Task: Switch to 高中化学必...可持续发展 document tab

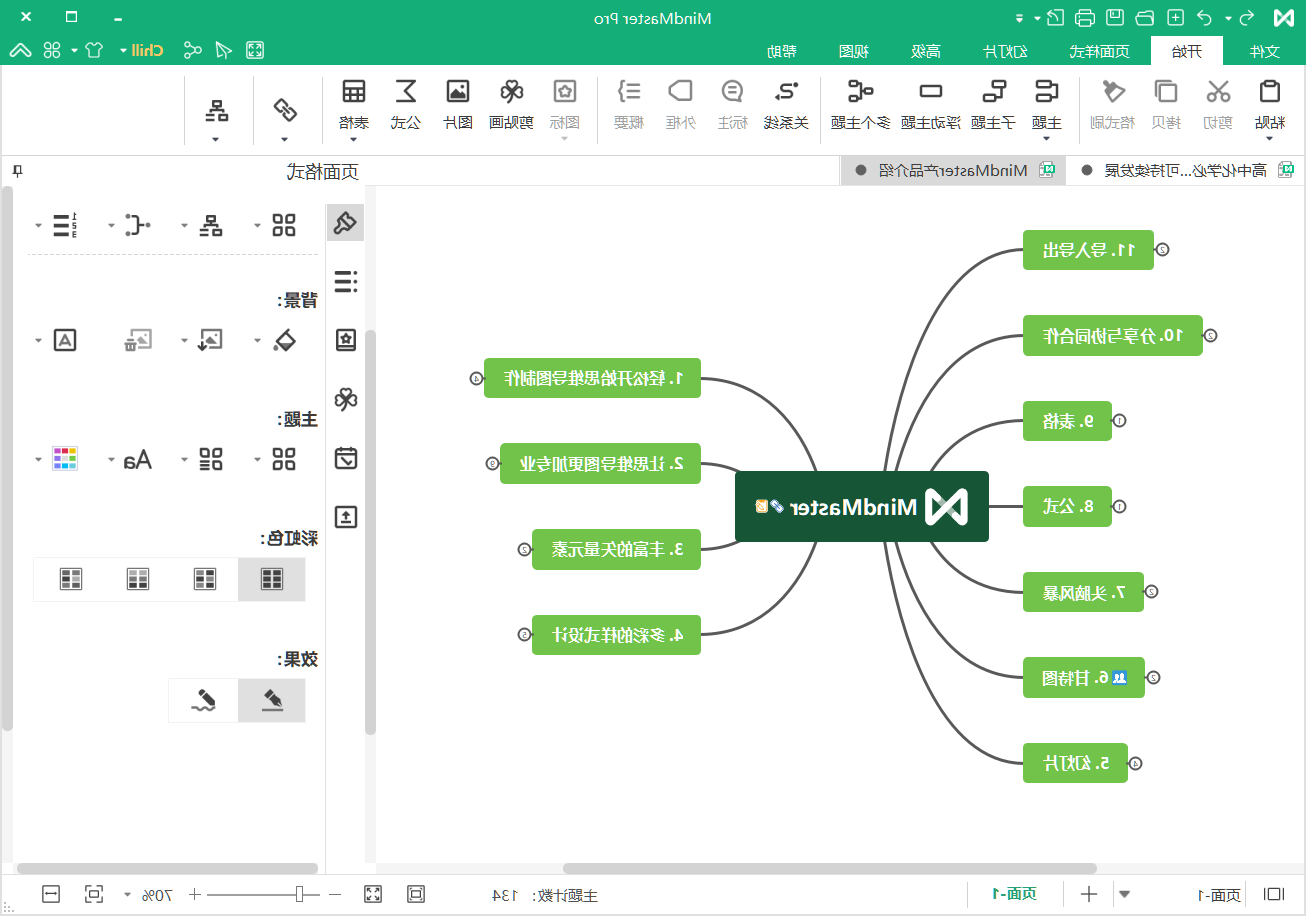Action: [x=1185, y=170]
